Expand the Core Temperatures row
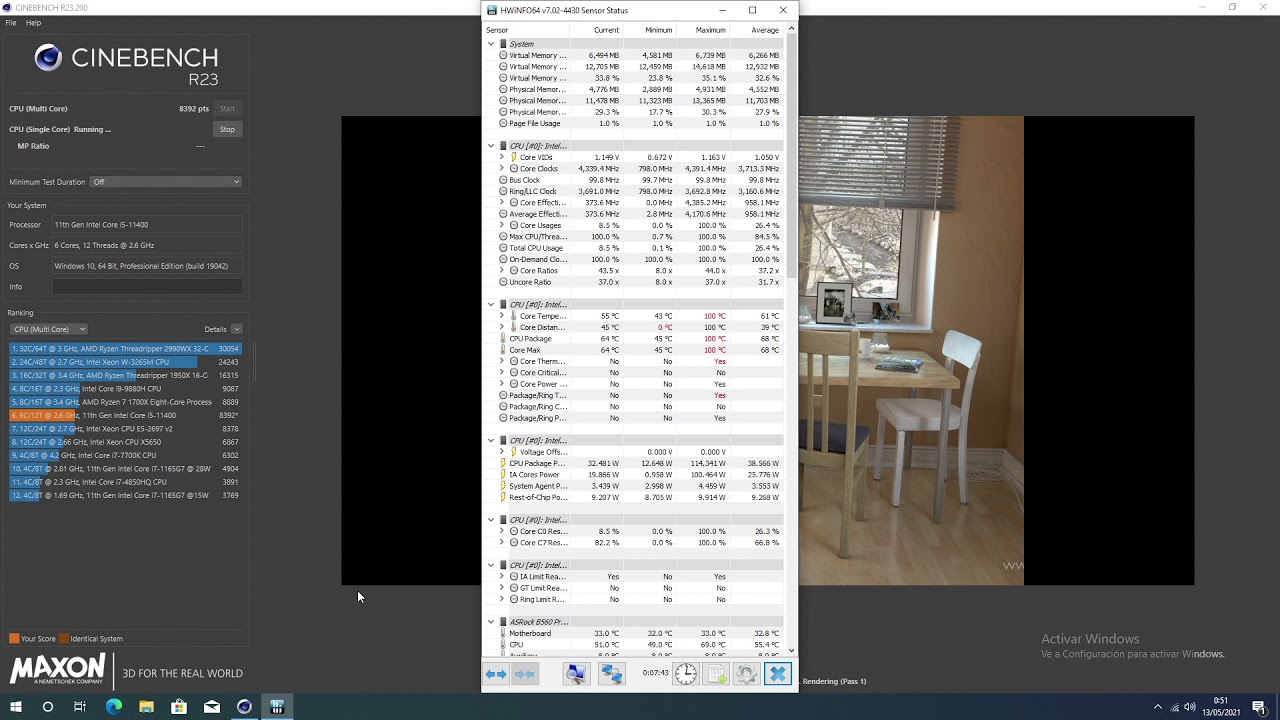 click(502, 316)
